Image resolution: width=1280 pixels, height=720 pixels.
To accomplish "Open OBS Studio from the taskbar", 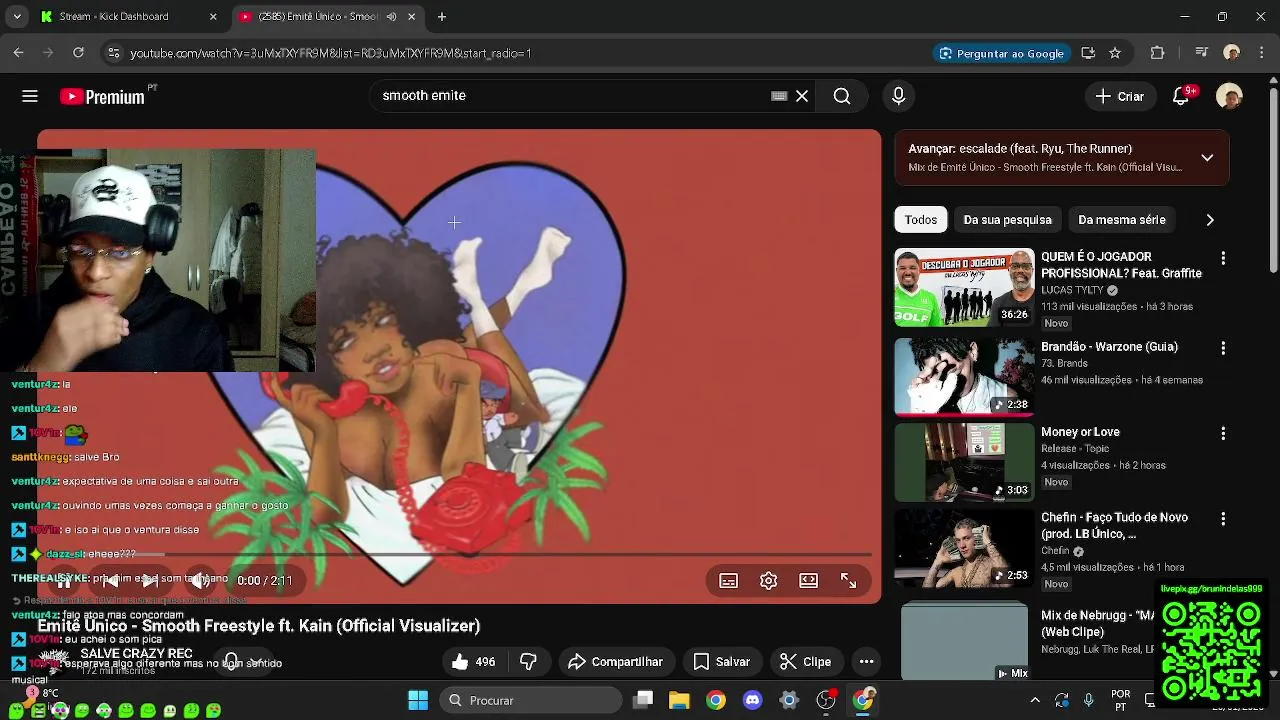I will pyautogui.click(x=826, y=700).
